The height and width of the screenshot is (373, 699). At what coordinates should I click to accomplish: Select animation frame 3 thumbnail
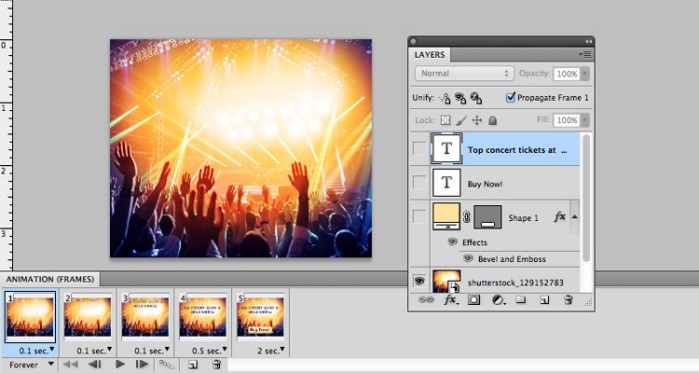(x=145, y=316)
